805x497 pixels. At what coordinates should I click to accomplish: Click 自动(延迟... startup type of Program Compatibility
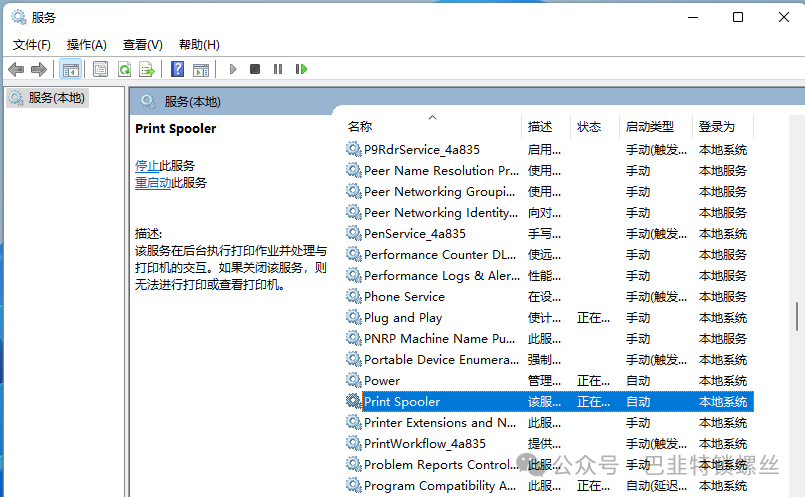coord(656,486)
